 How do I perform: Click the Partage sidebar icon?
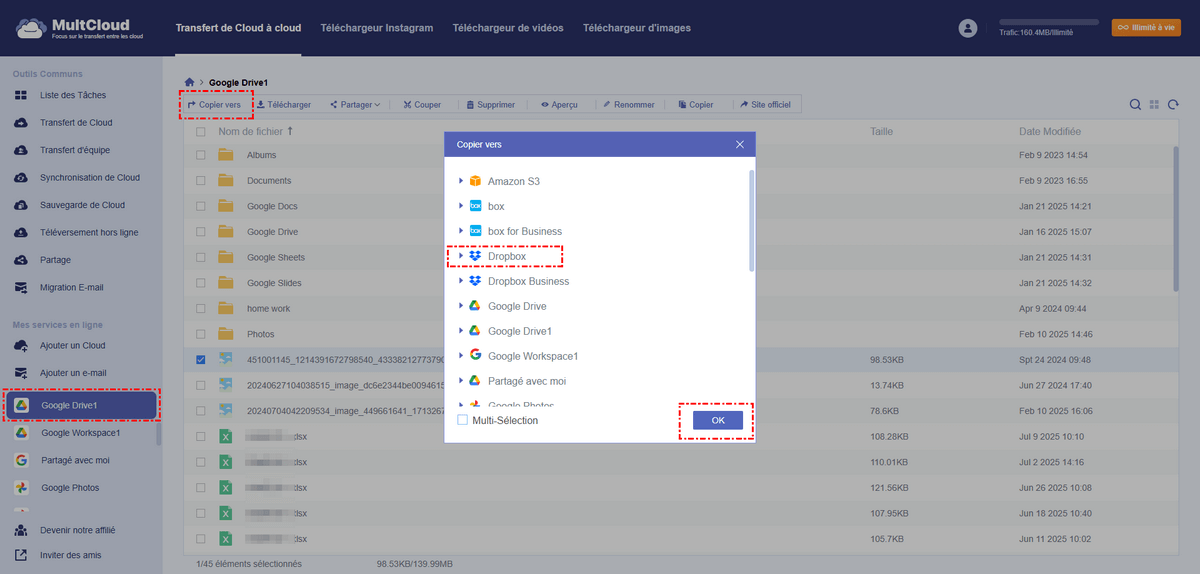[x=21, y=260]
